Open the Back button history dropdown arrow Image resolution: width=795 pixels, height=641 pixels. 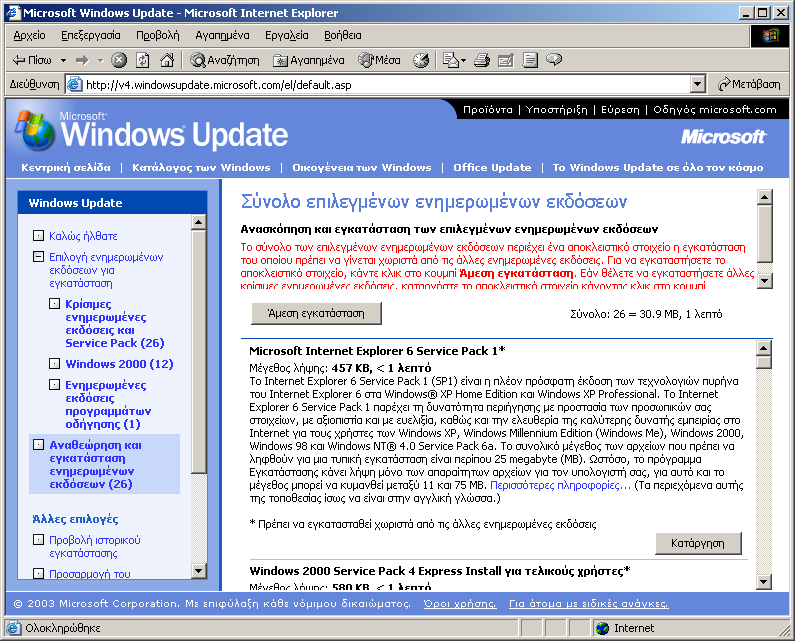point(63,60)
